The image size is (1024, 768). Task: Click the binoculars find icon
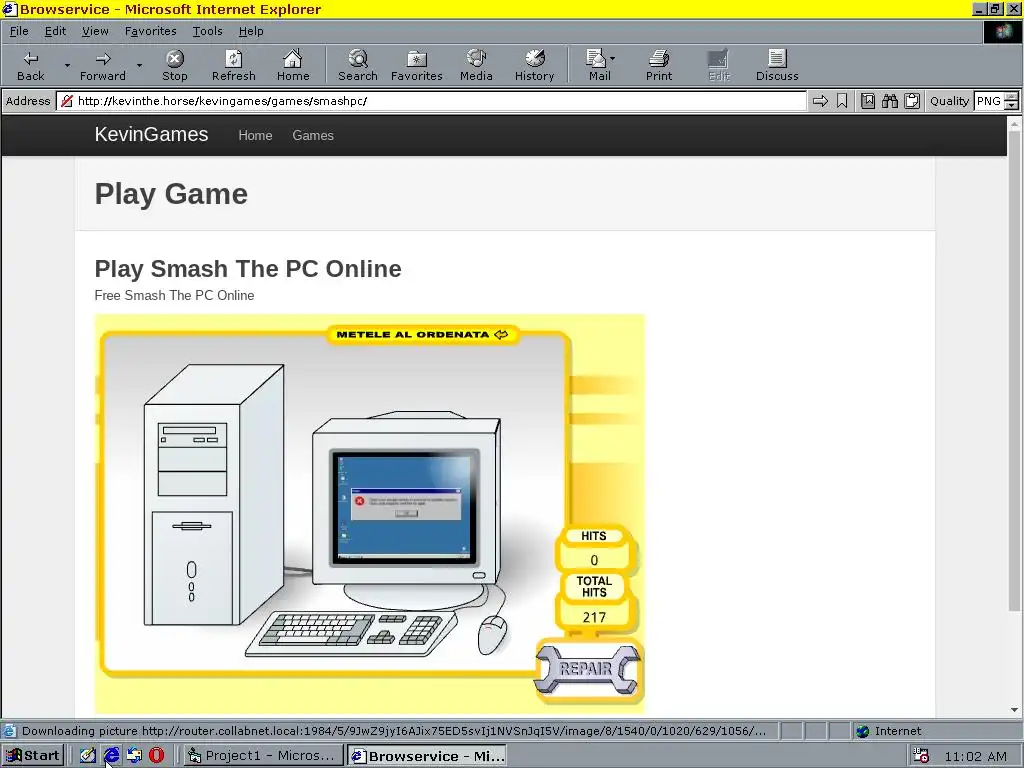pyautogui.click(x=889, y=101)
